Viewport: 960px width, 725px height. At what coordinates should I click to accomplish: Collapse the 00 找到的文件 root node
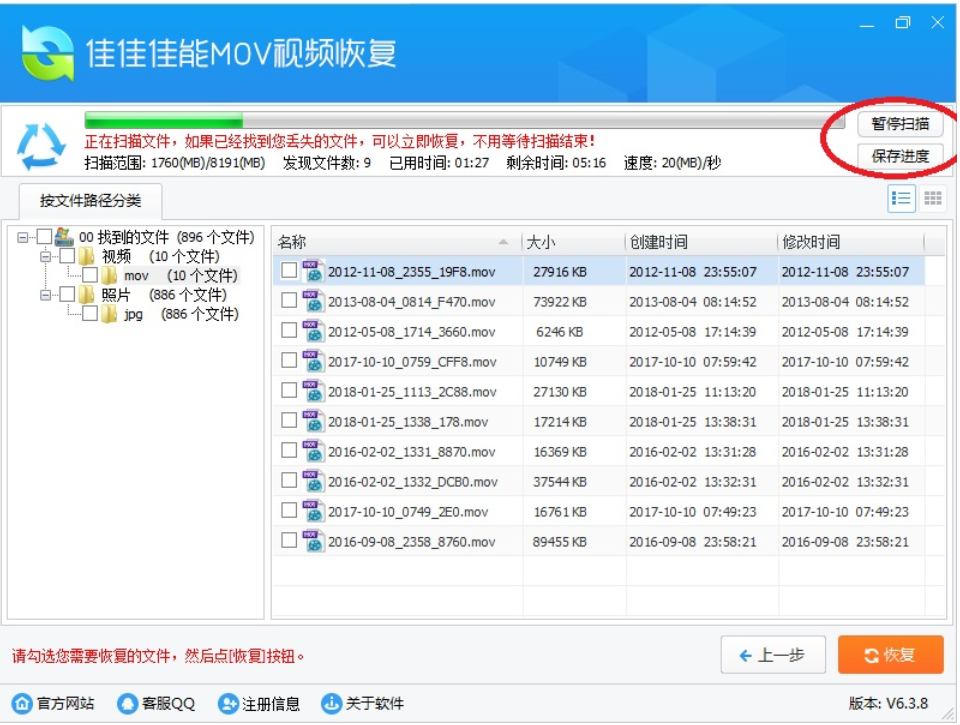tap(23, 237)
